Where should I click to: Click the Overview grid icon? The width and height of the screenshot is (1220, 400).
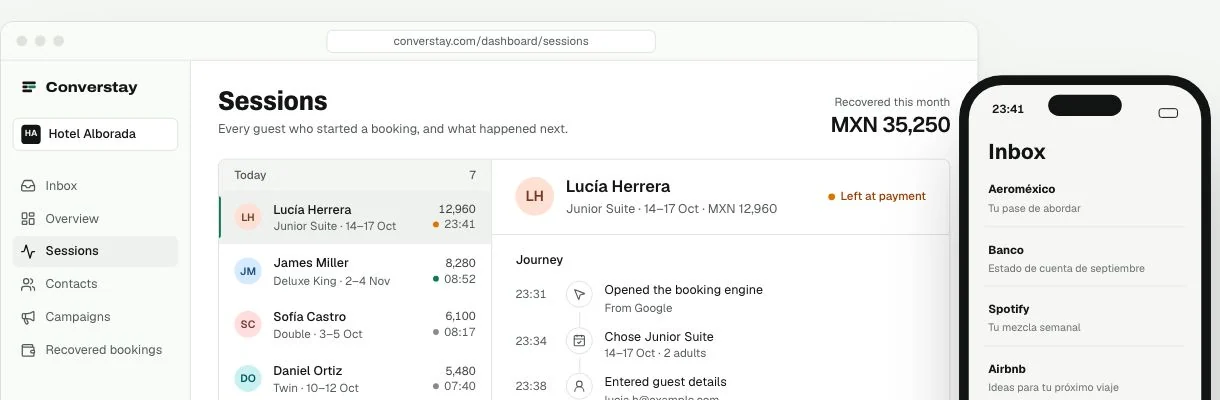[x=28, y=219]
